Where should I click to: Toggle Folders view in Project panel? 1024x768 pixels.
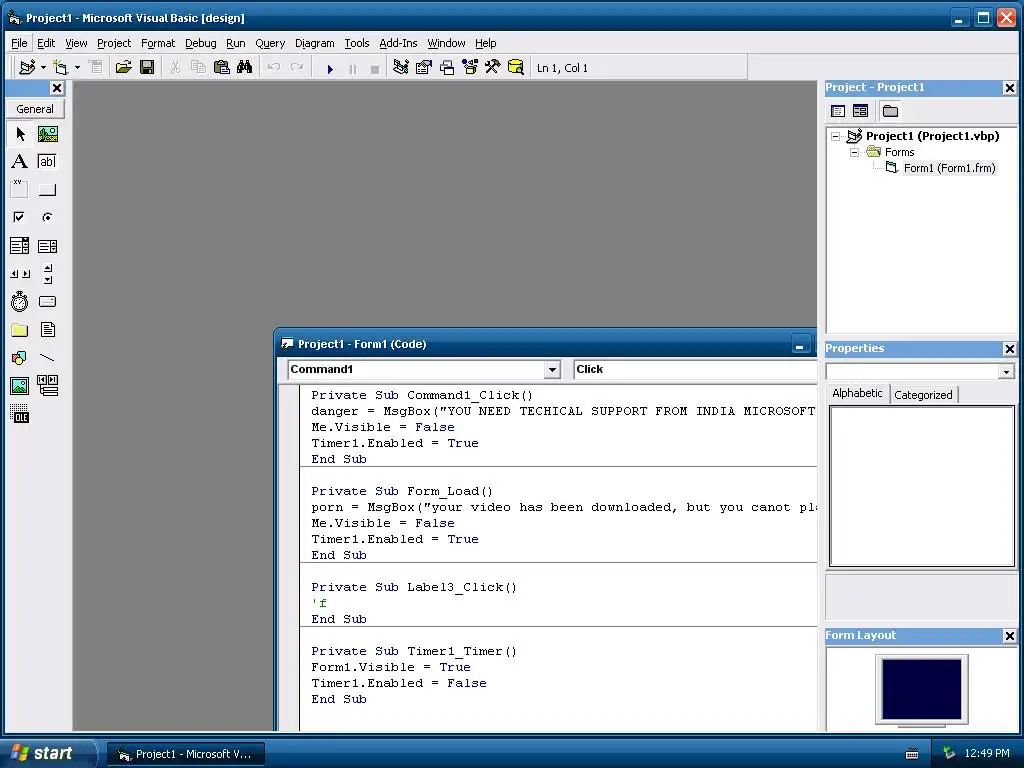890,111
